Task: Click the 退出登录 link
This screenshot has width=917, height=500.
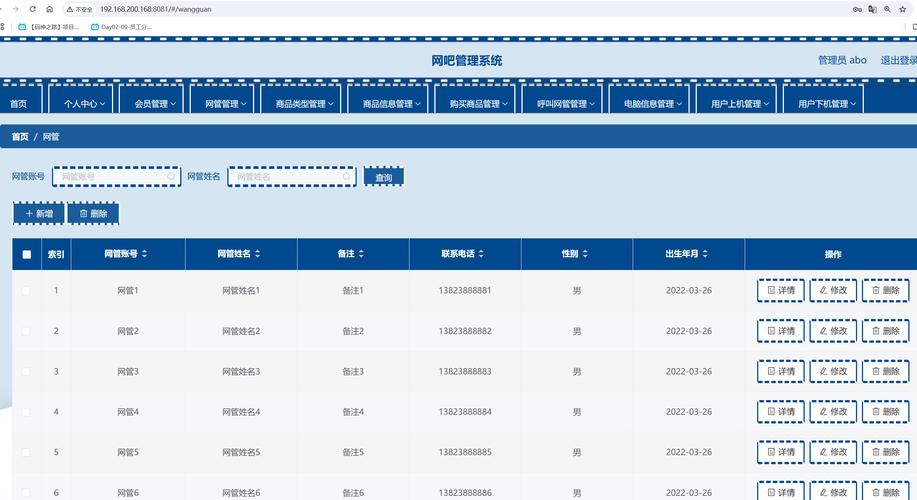Action: pos(899,60)
